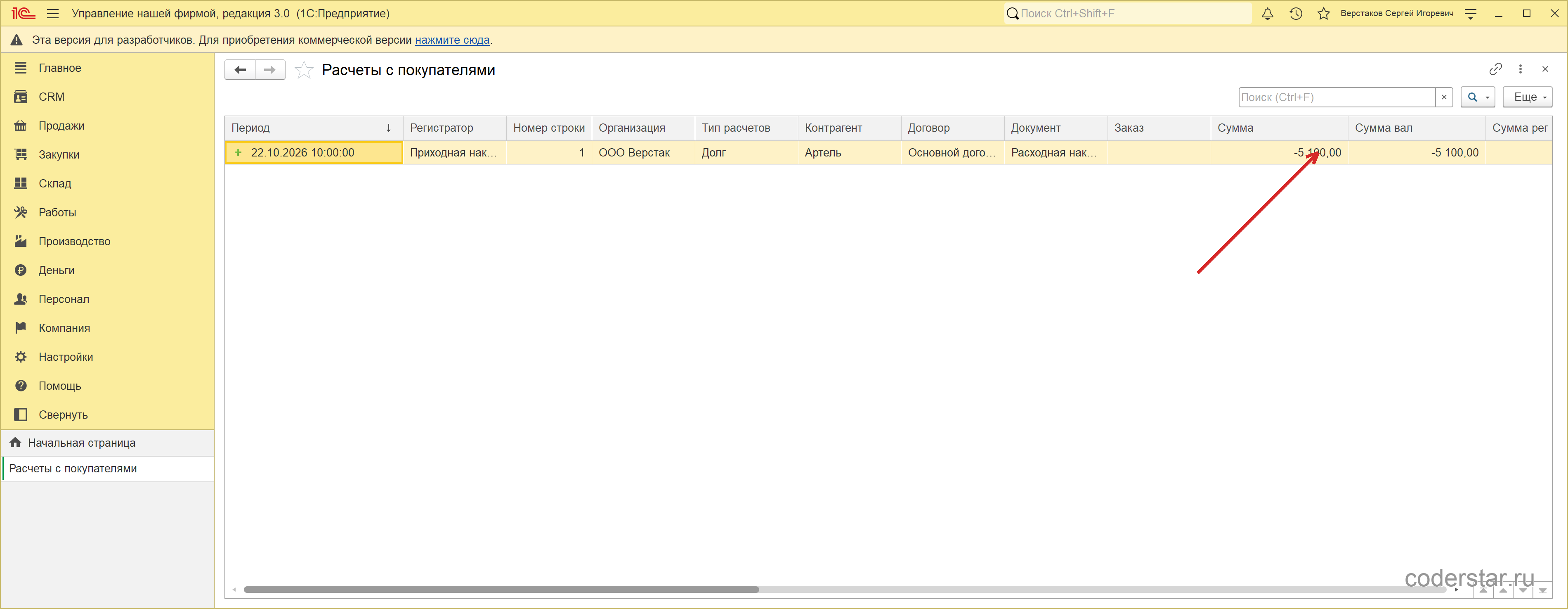Open the search magnifier dropdown
This screenshot has height=609, width=1568.
point(1478,97)
